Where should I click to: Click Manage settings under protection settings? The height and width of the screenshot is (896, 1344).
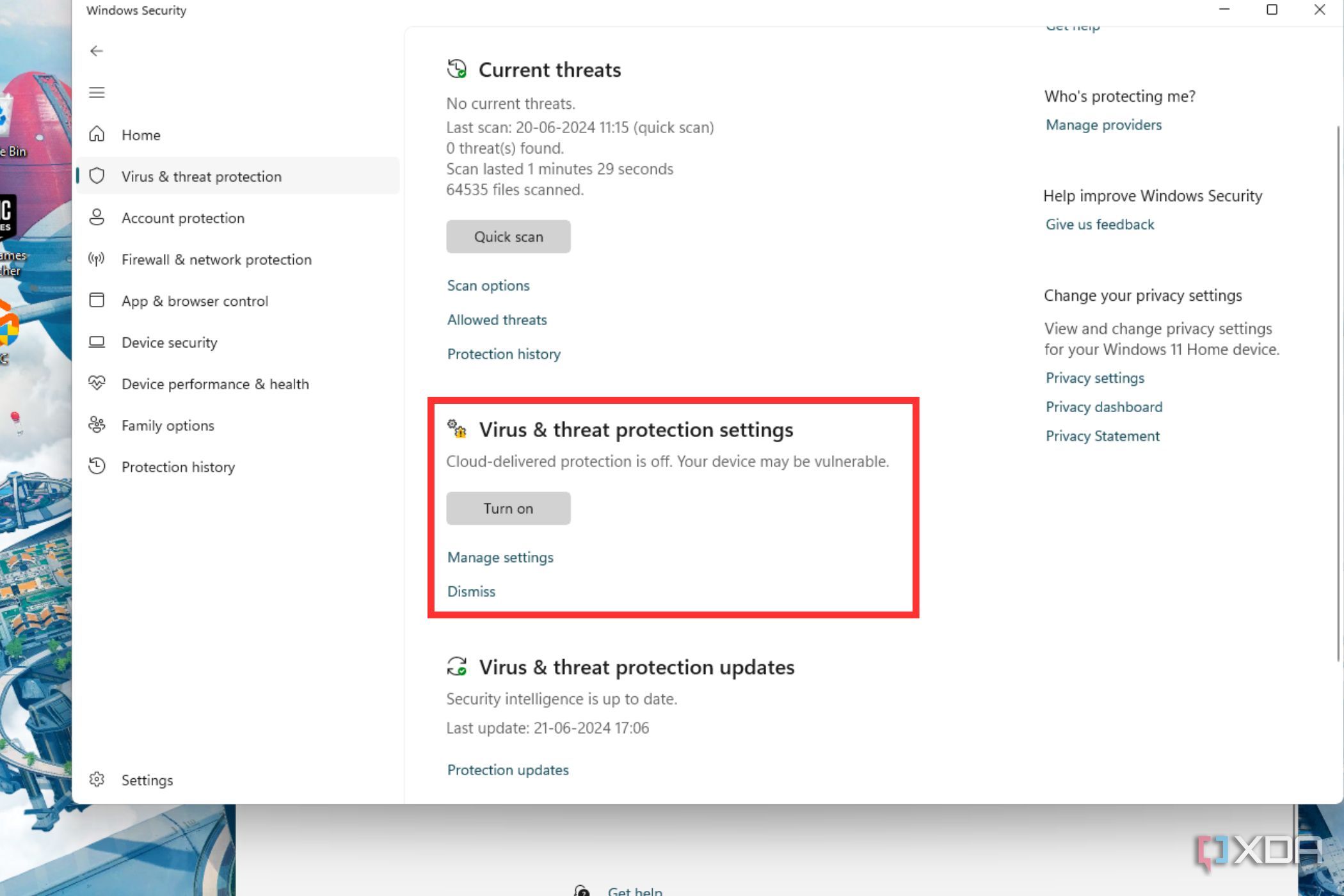500,557
